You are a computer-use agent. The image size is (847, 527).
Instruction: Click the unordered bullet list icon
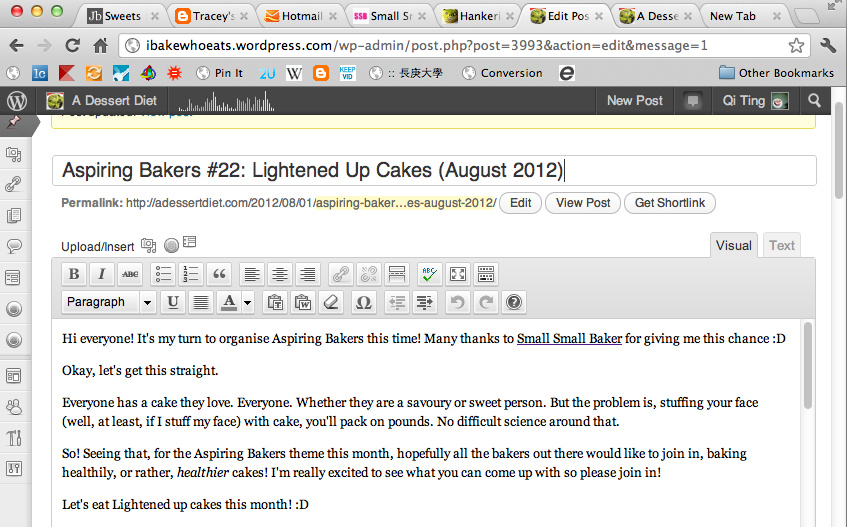pos(164,274)
